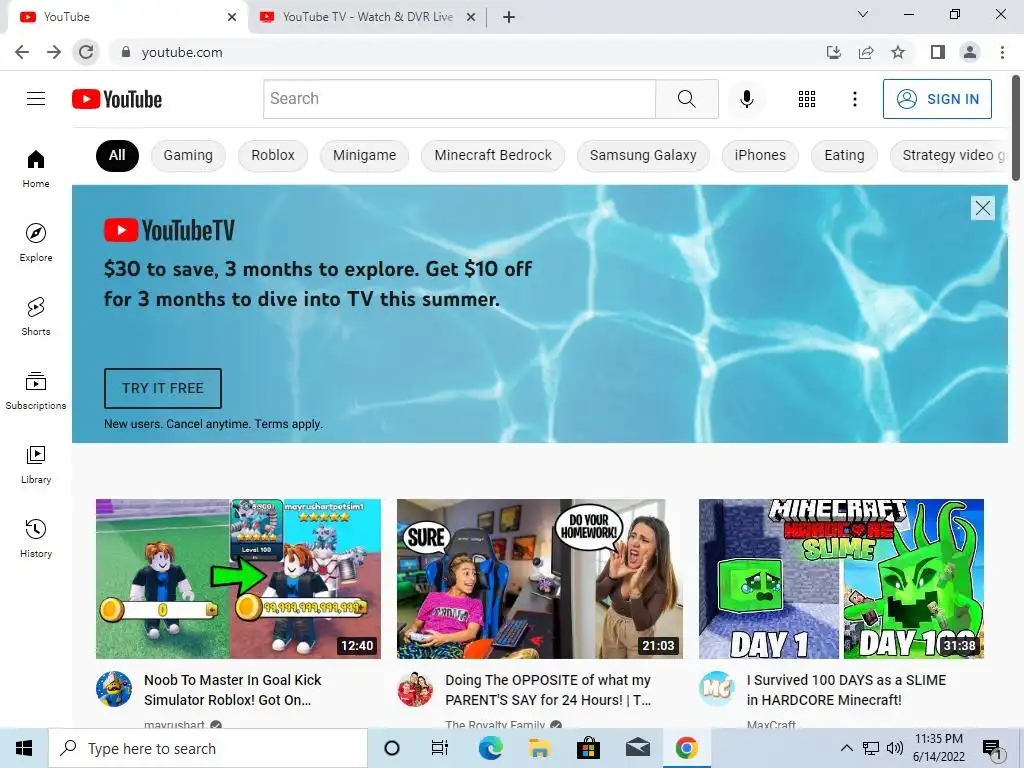Viewport: 1024px width, 768px height.
Task: Select the Minigame filter chip
Action: click(x=364, y=155)
